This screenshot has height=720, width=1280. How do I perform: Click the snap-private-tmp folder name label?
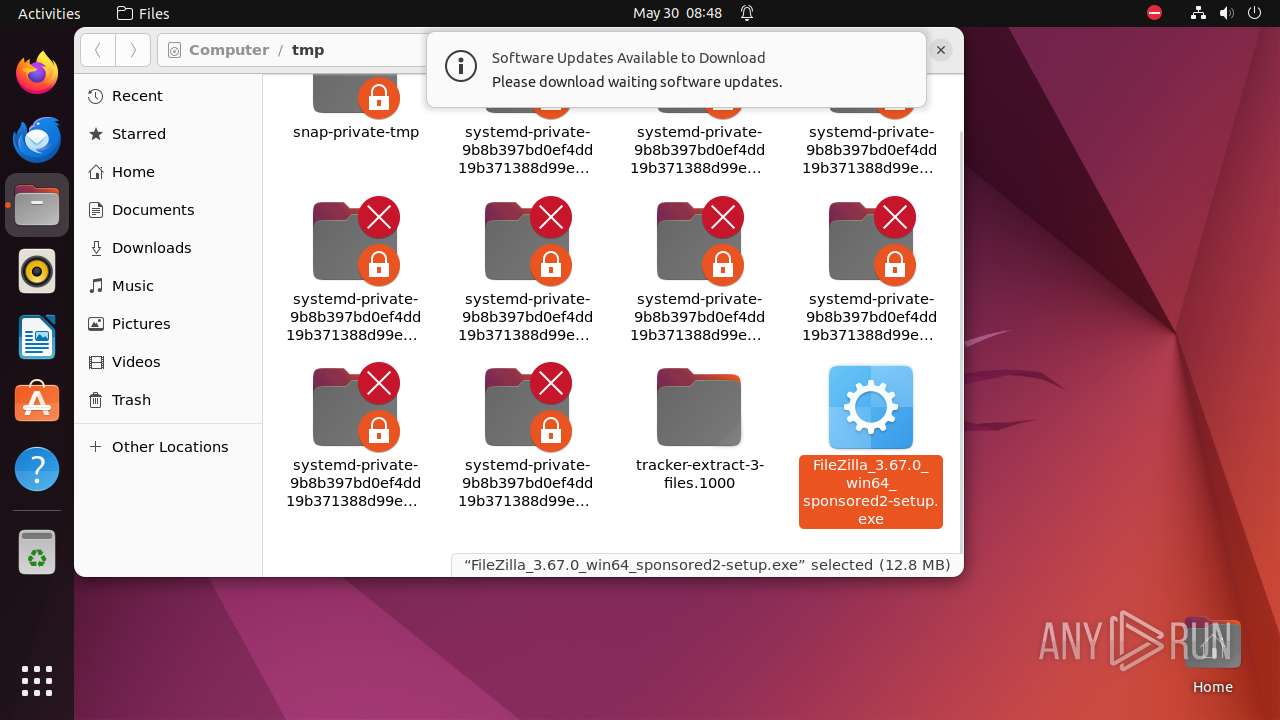coord(356,132)
